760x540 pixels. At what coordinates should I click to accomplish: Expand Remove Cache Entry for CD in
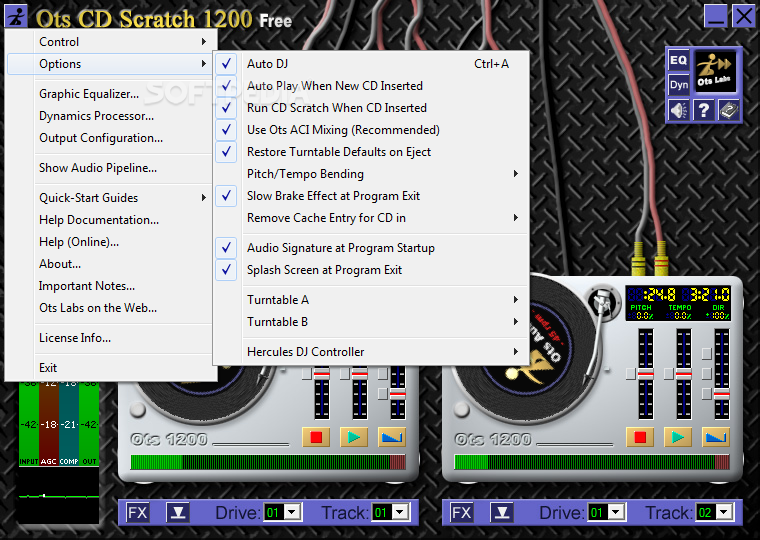coord(371,218)
